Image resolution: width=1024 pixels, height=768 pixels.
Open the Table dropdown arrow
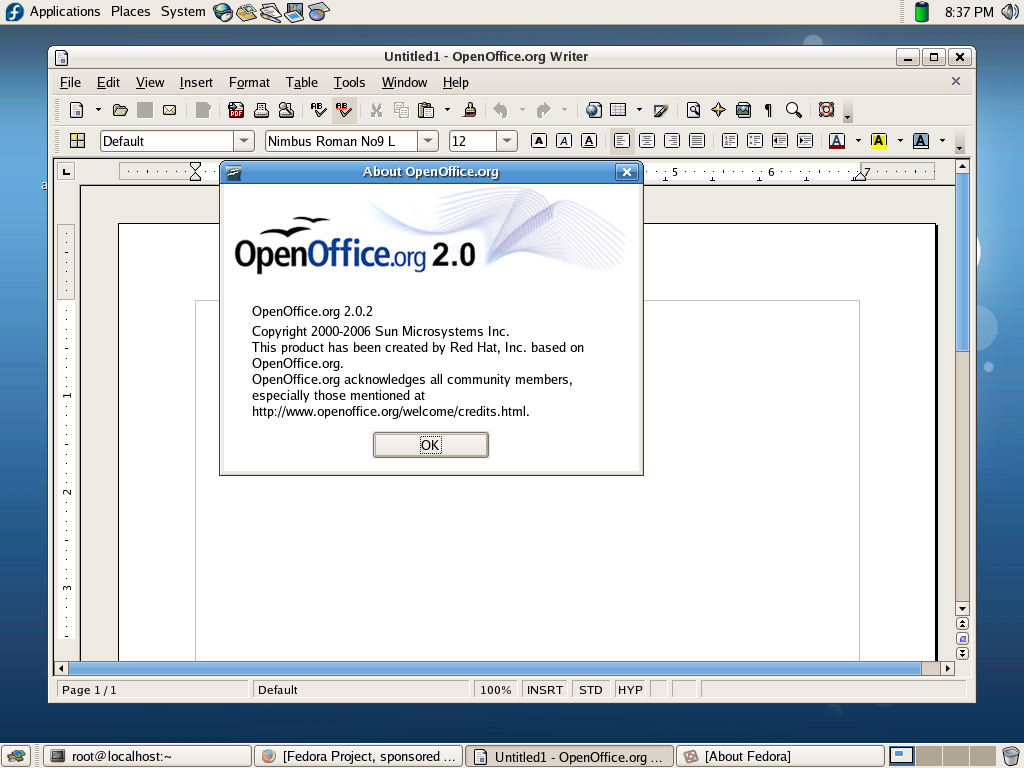639,110
